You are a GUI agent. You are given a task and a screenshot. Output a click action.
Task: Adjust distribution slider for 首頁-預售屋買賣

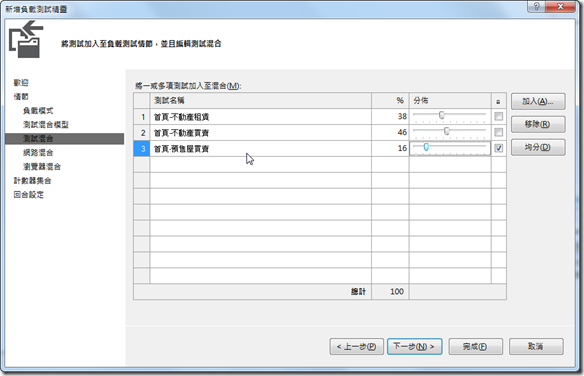click(x=426, y=147)
